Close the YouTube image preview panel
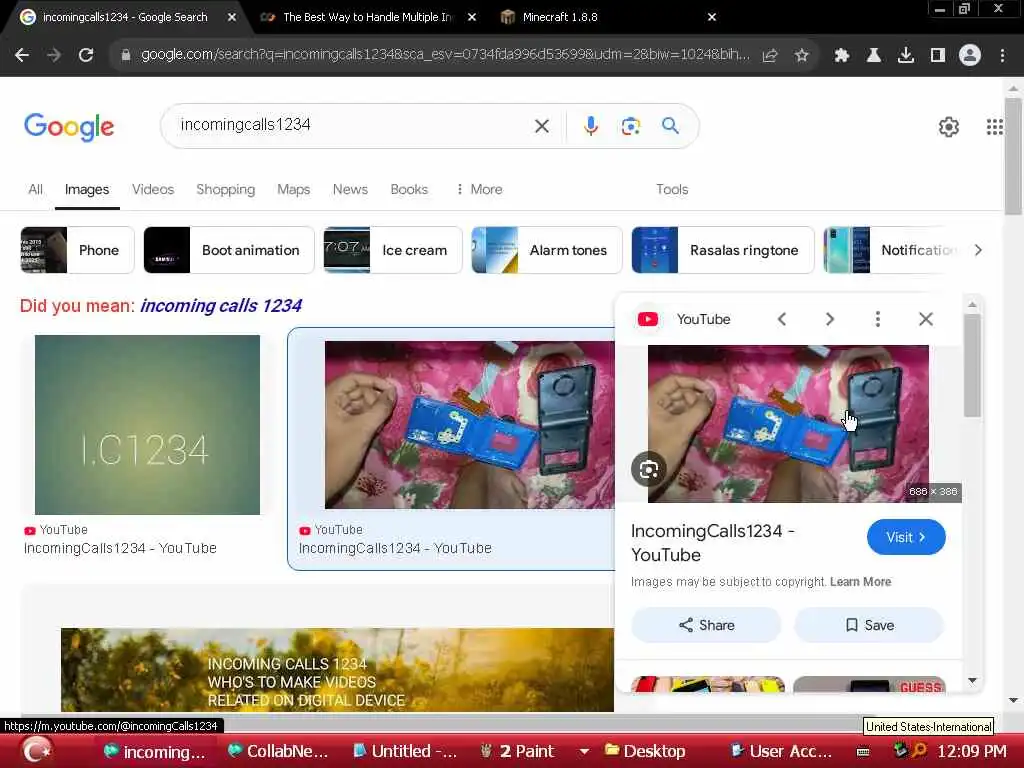The height and width of the screenshot is (768, 1024). coord(925,319)
